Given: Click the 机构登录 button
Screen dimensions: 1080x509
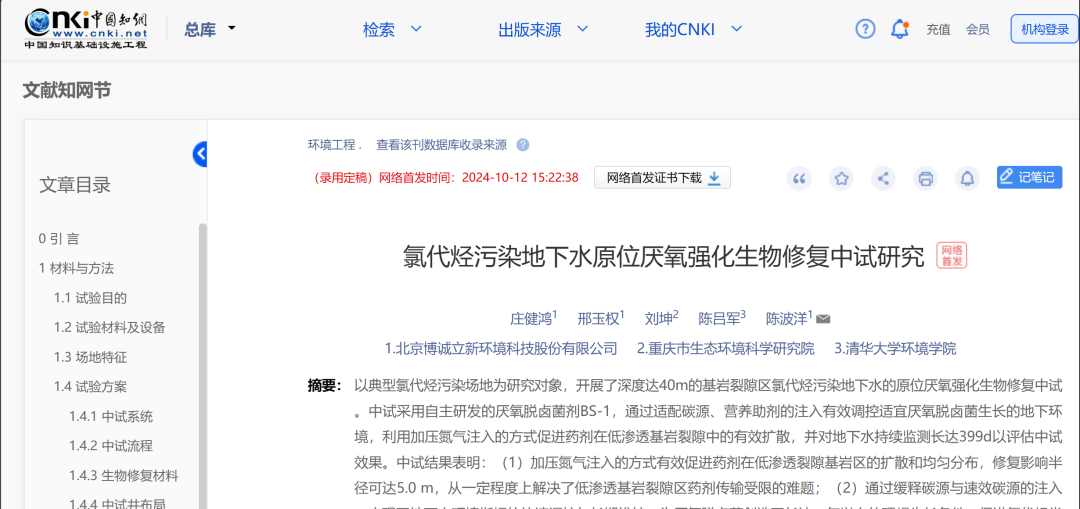Looking at the screenshot, I should (x=1044, y=29).
